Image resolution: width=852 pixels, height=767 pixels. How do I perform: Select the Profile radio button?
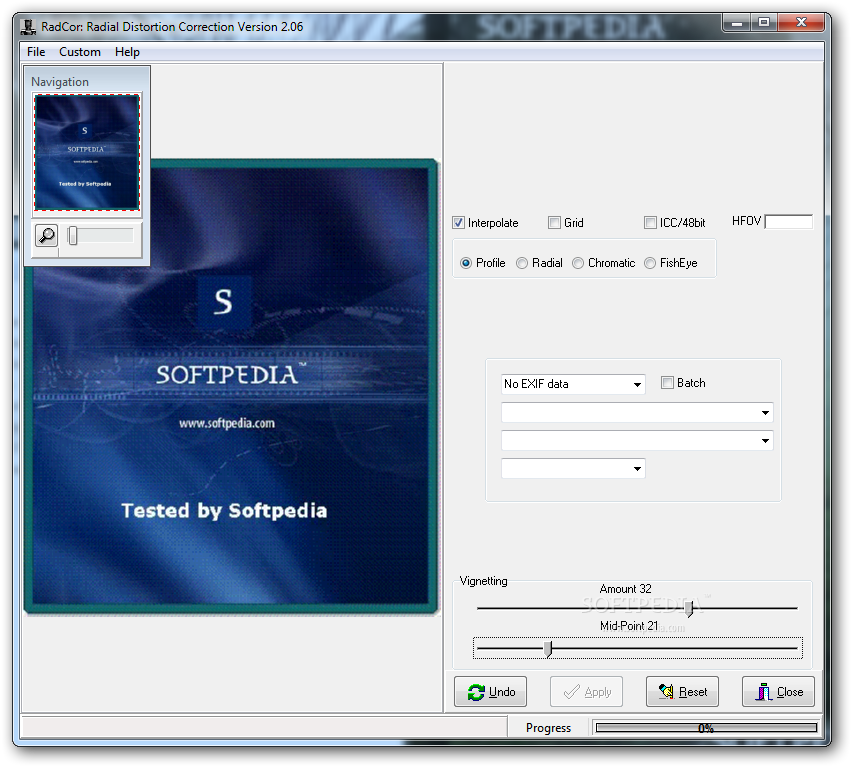[466, 263]
